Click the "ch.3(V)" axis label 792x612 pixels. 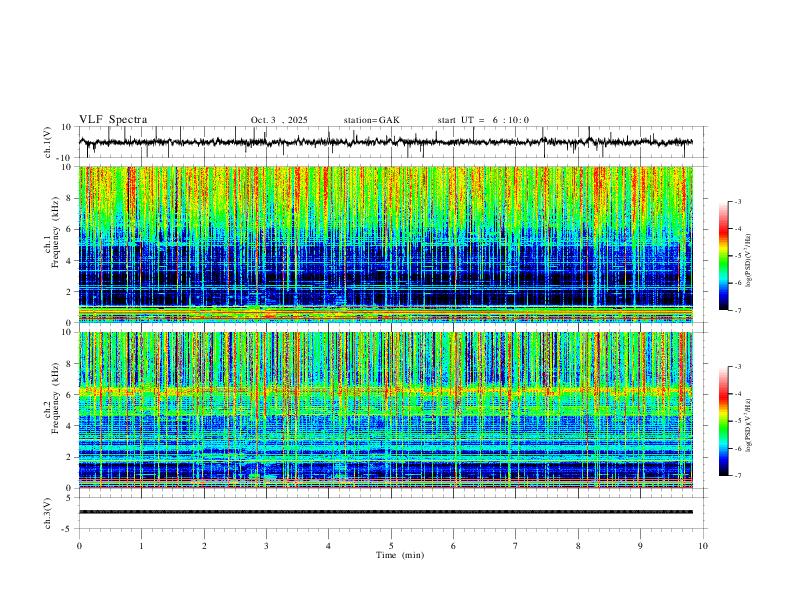[x=48, y=513]
